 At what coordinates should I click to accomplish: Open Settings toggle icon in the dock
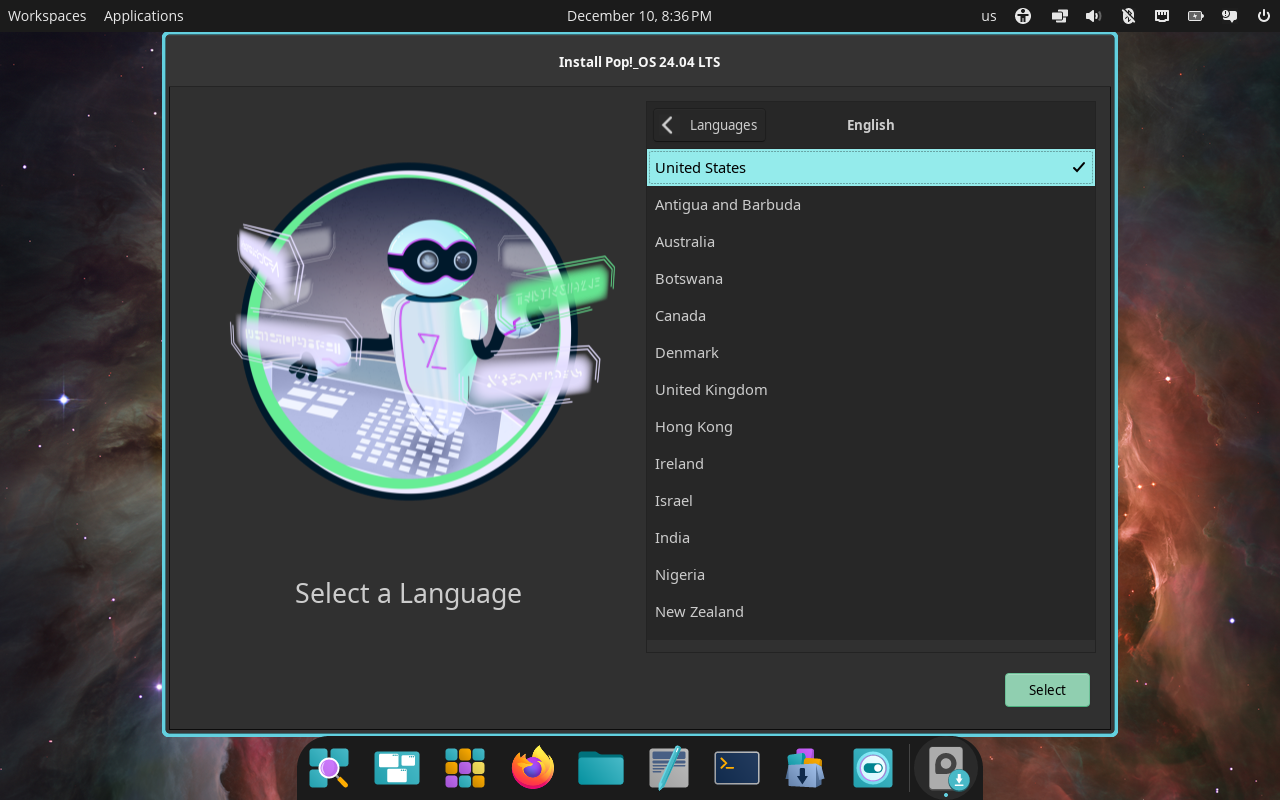point(873,768)
